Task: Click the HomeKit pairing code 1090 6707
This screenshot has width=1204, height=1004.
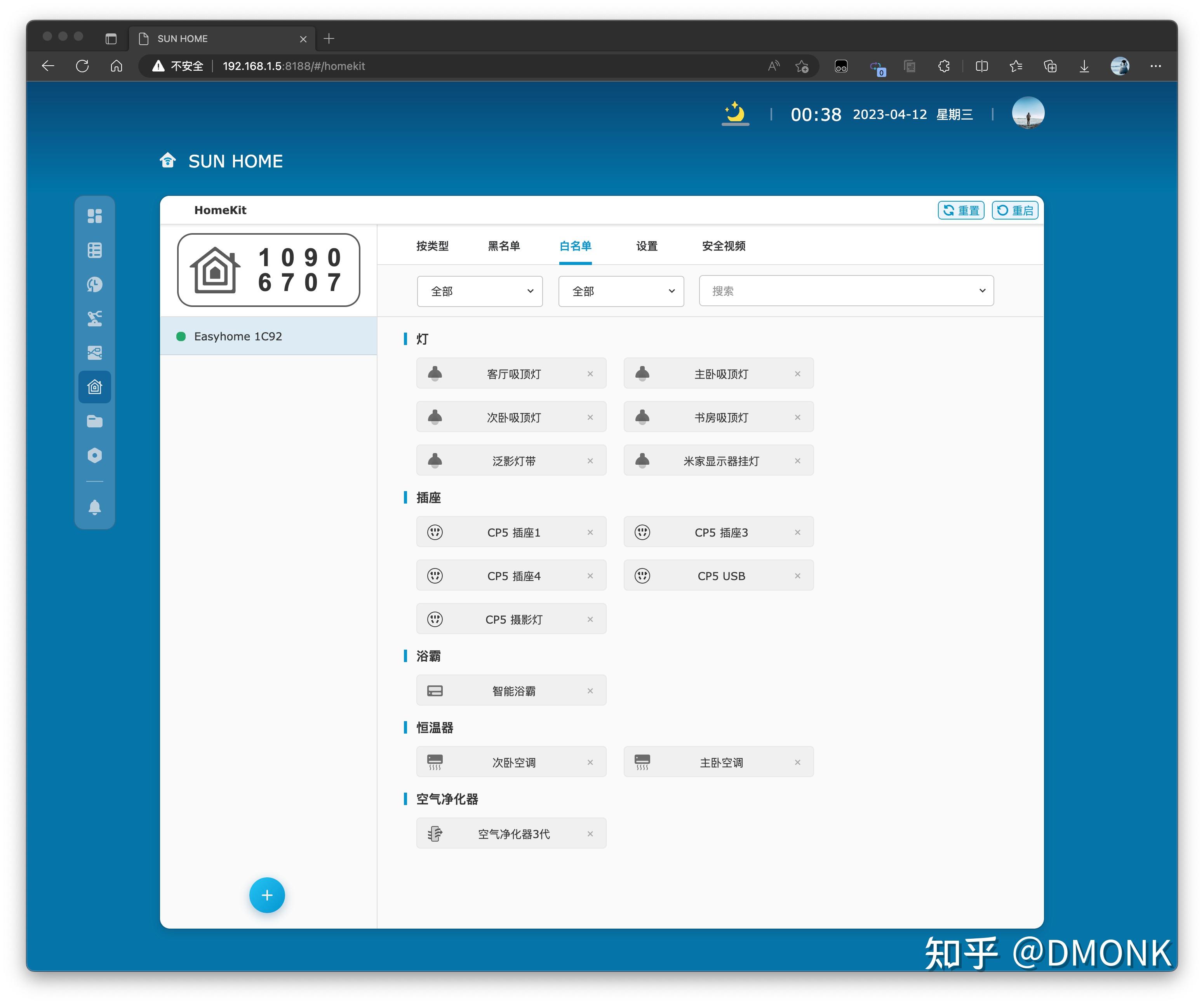Action: tap(268, 270)
